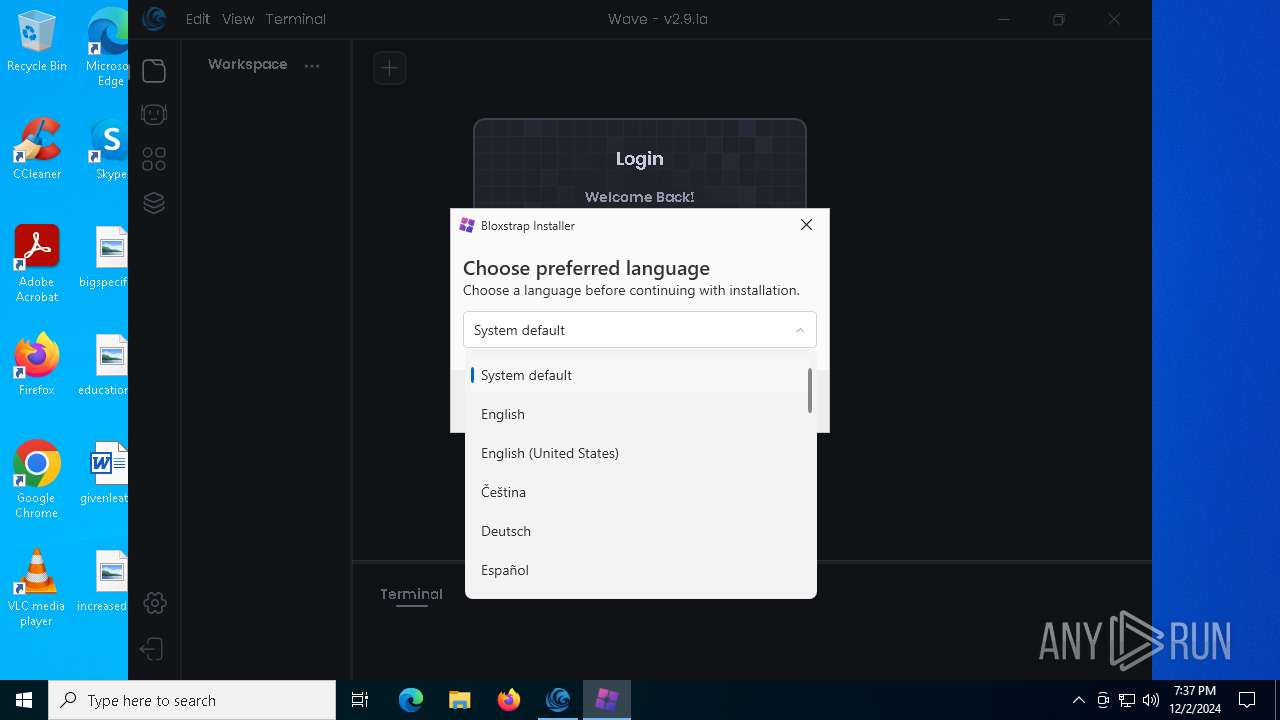The image size is (1280, 720).
Task: Show hidden system tray icons
Action: (1078, 700)
